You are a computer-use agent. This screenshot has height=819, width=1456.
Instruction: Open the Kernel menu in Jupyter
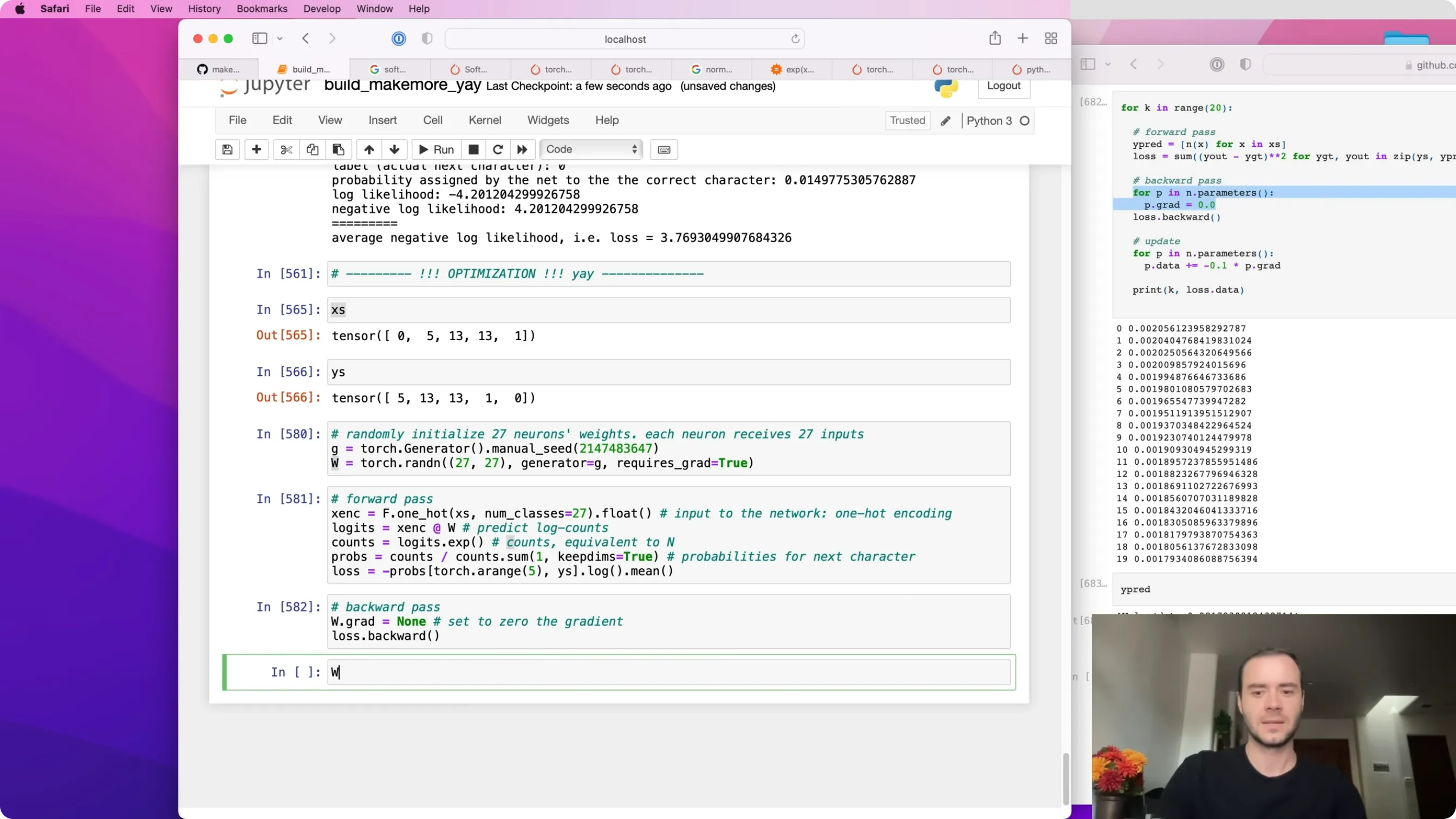[484, 120]
